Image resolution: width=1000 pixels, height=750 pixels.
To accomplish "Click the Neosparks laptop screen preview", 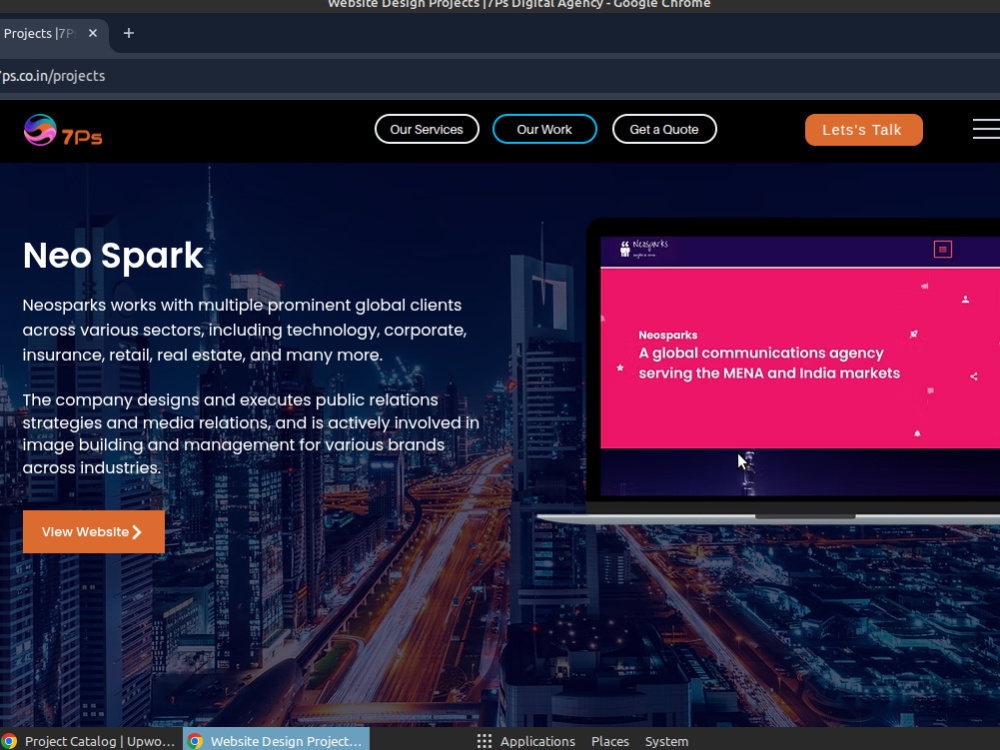I will [x=800, y=365].
